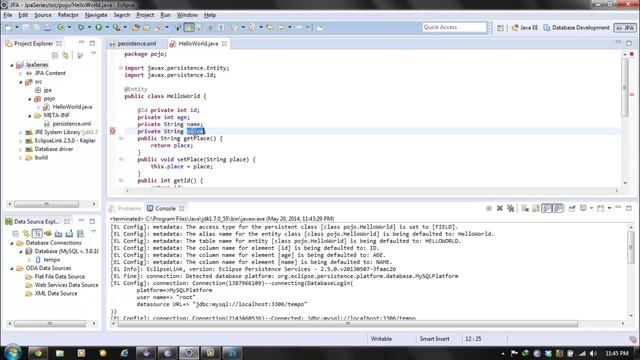Screen dimensions: 640x360
Task: Collapse the JpaSeries project node
Action: pyautogui.click(x=12, y=65)
